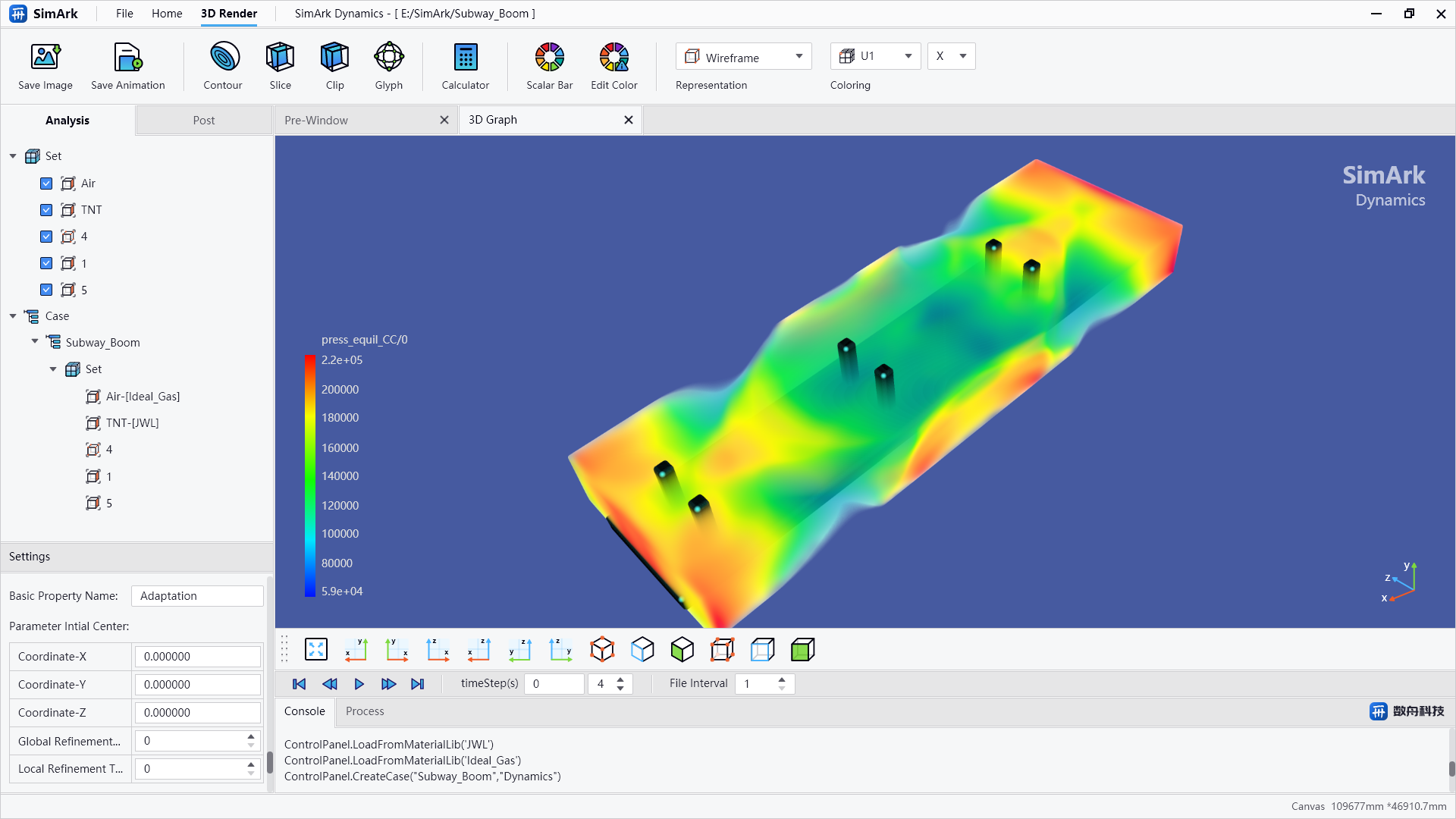Viewport: 1456px width, 819px height.
Task: Select the blue wireframe box icon
Action: coord(763,650)
